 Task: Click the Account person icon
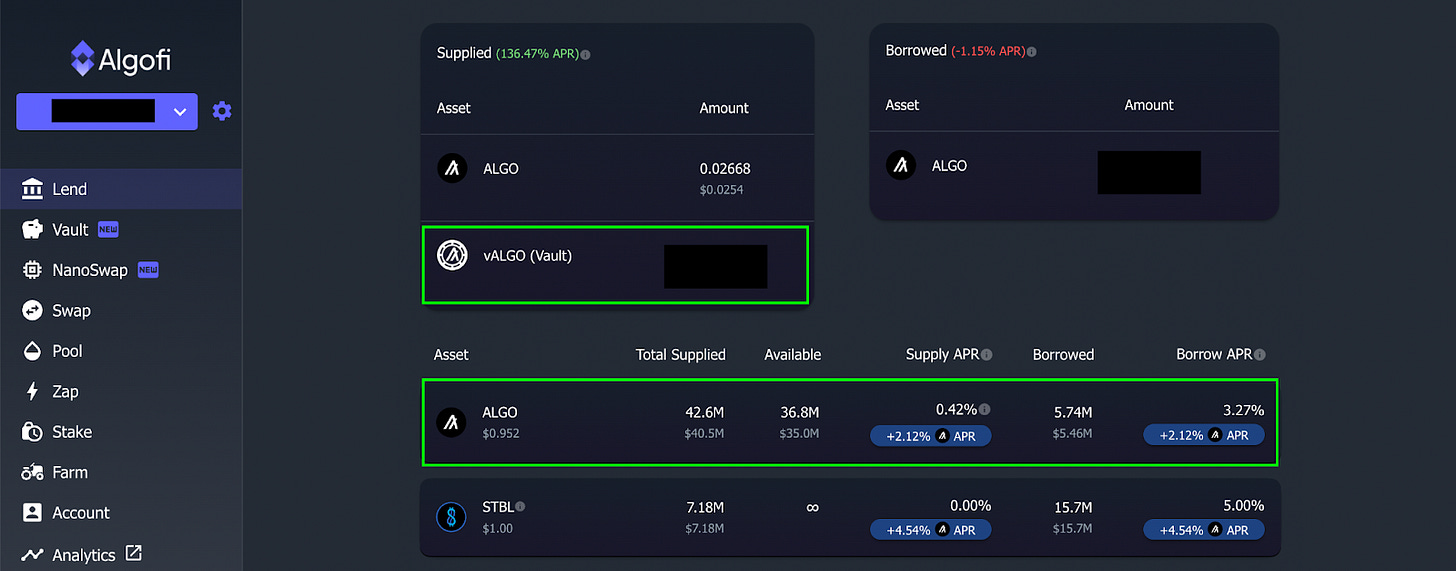(32, 513)
